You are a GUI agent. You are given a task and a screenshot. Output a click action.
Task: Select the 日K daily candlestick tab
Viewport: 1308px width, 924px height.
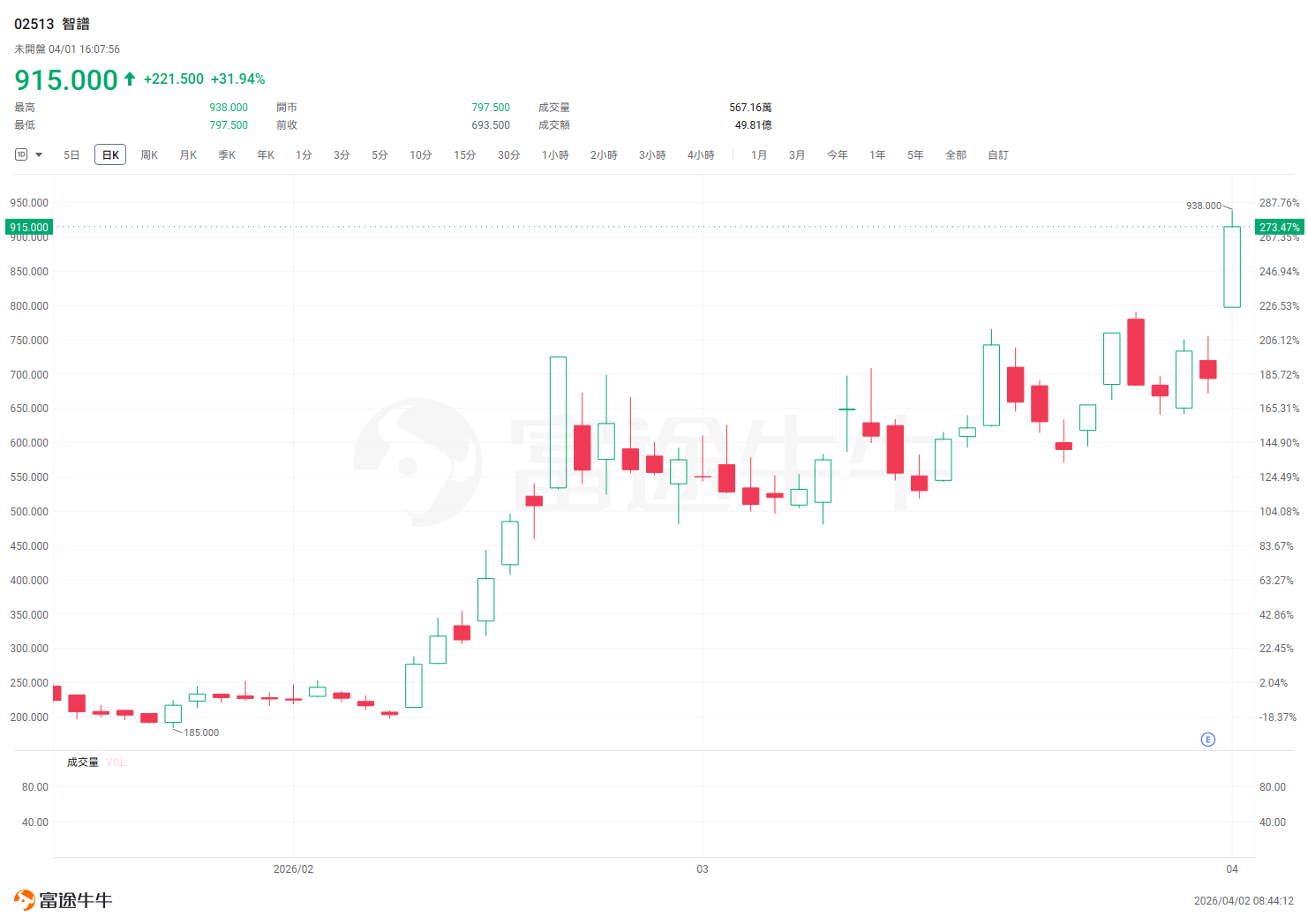click(110, 155)
